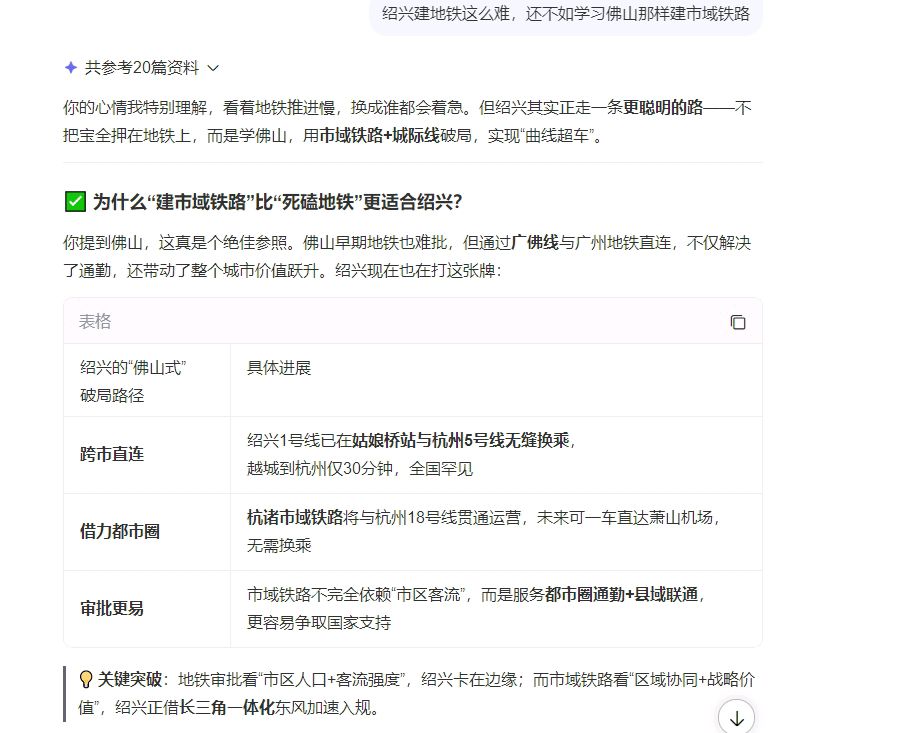Image resolution: width=899 pixels, height=733 pixels.
Task: Click the heading 为什么"建市域铁路"比"死磕地铁"更适合绍兴
Action: [x=277, y=202]
